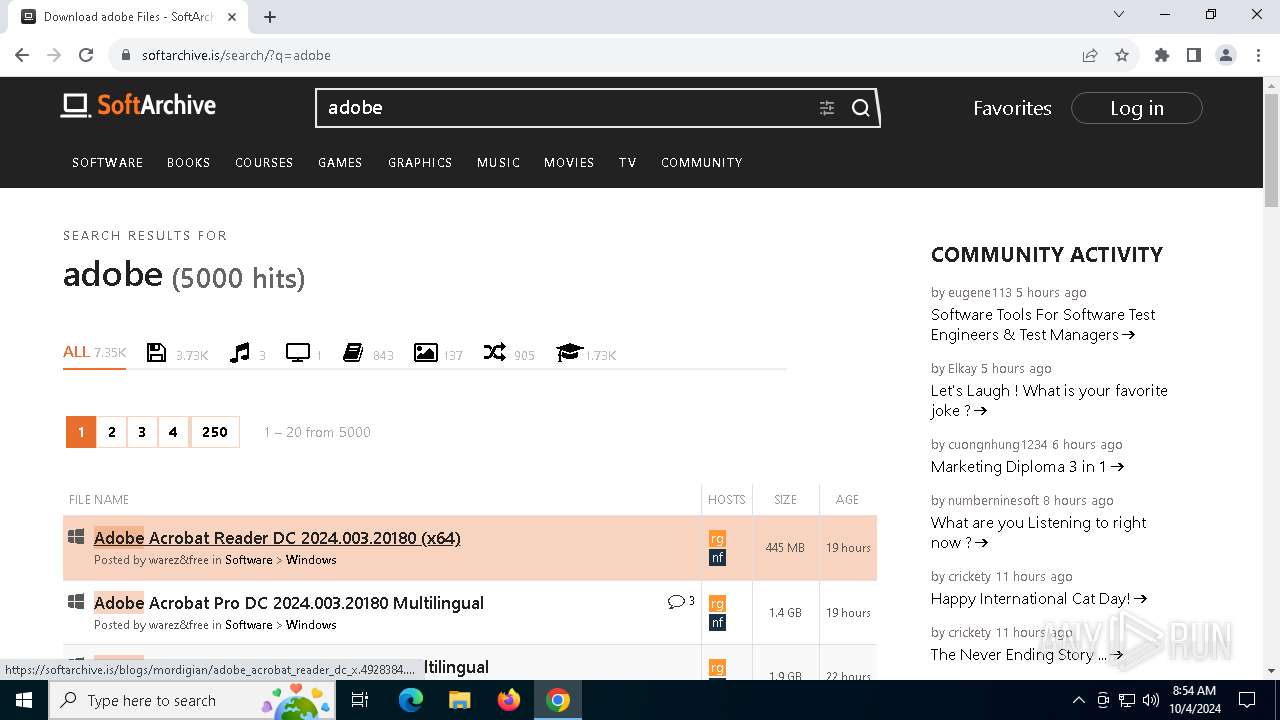Click Windows icon beside Acrobat Pro DC row
1280x720 pixels.
pyautogui.click(x=76, y=602)
